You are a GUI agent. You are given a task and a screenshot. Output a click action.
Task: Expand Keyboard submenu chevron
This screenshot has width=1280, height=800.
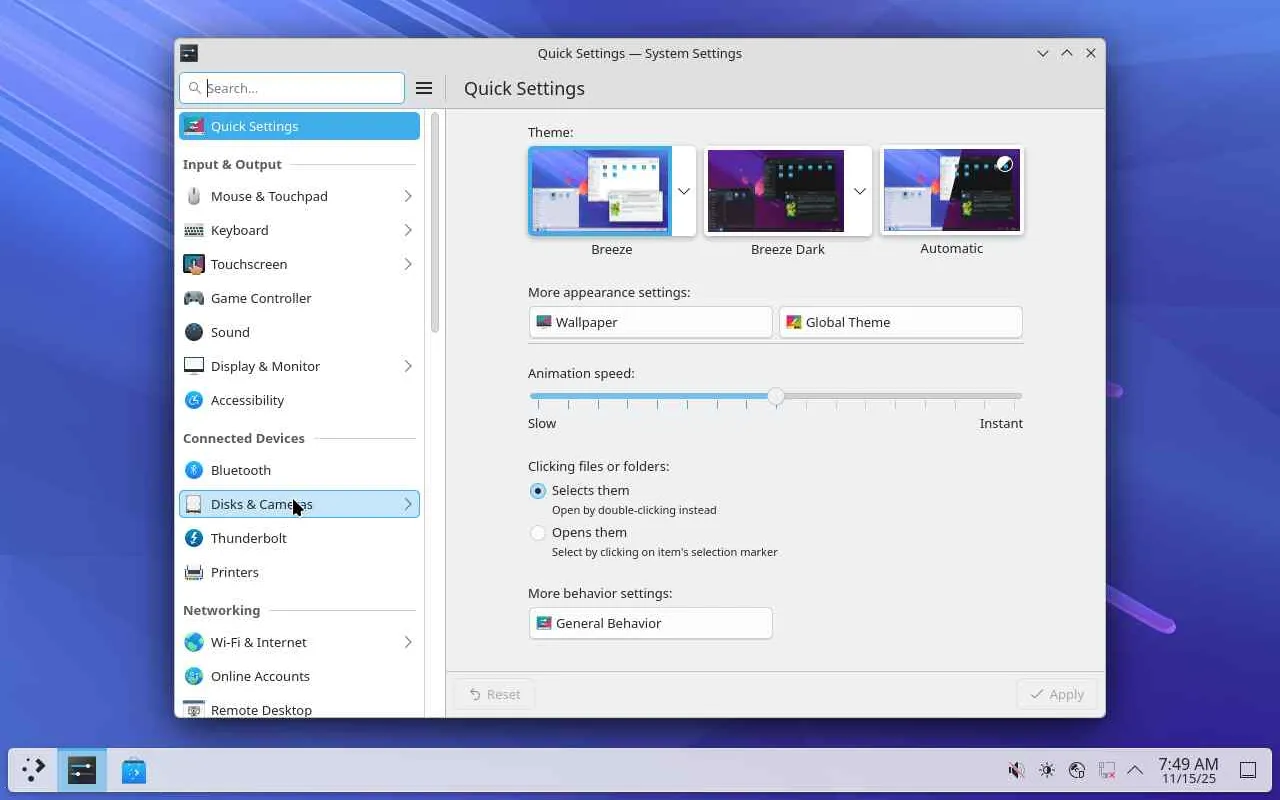tap(408, 230)
